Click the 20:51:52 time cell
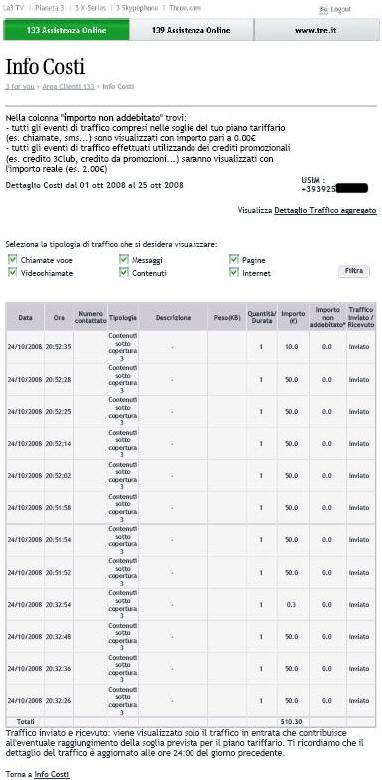 click(59, 573)
